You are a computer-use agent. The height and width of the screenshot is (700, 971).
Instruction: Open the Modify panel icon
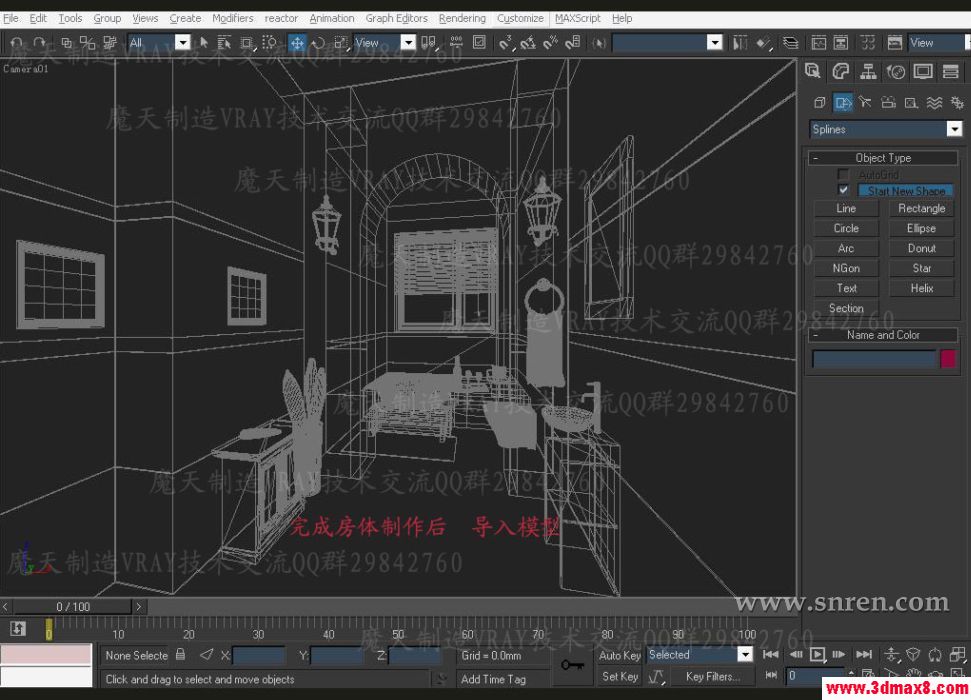point(840,72)
